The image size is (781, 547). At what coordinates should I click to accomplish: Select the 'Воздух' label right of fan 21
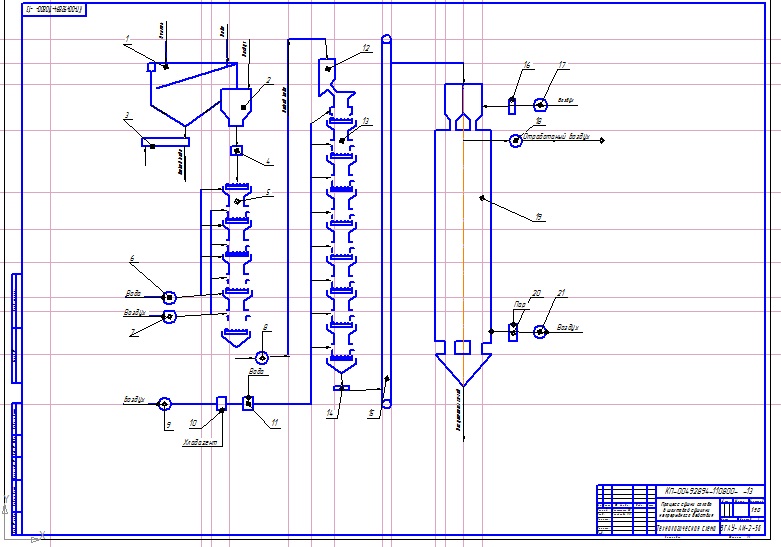568,327
